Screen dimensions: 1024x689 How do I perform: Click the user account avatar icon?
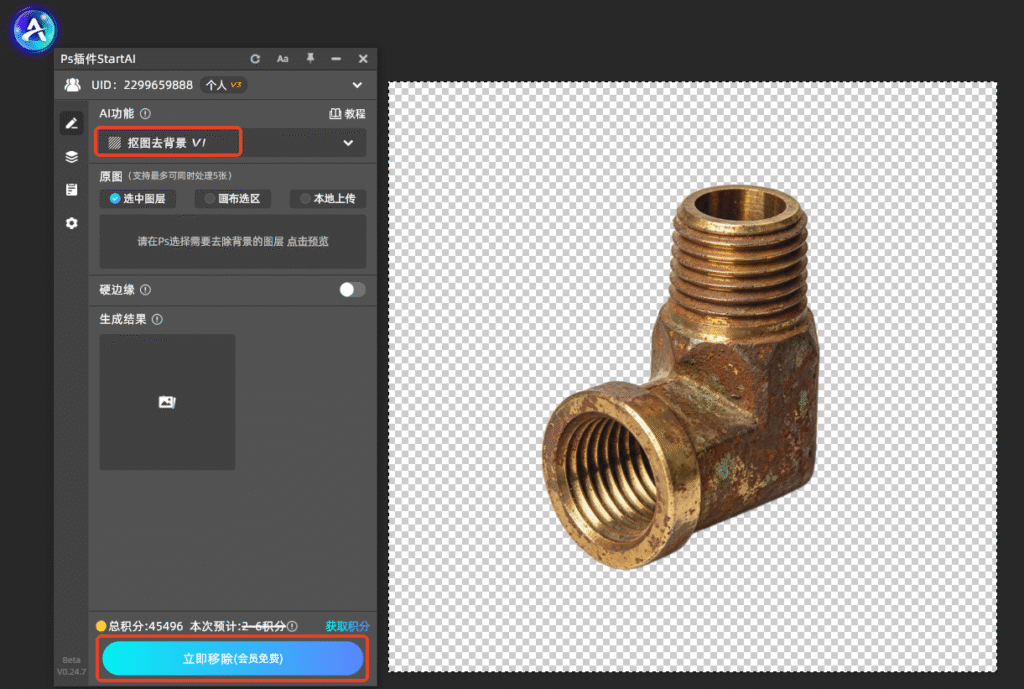pyautogui.click(x=72, y=85)
